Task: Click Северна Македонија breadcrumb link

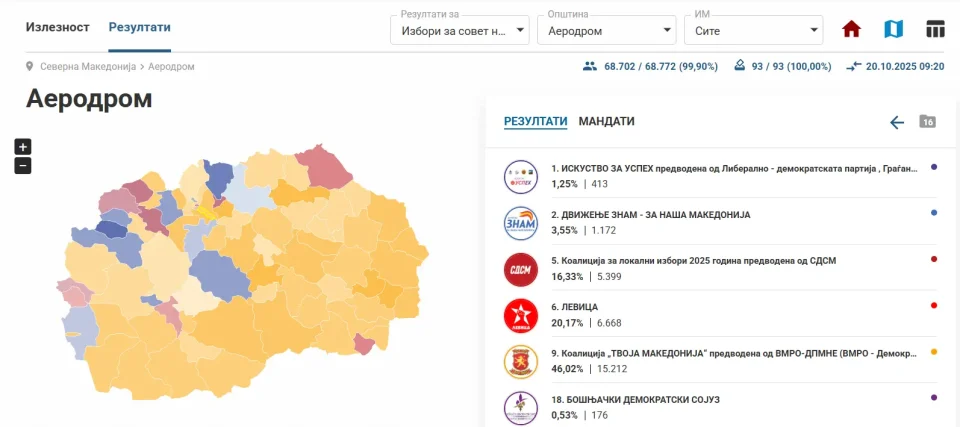Action: tap(88, 66)
